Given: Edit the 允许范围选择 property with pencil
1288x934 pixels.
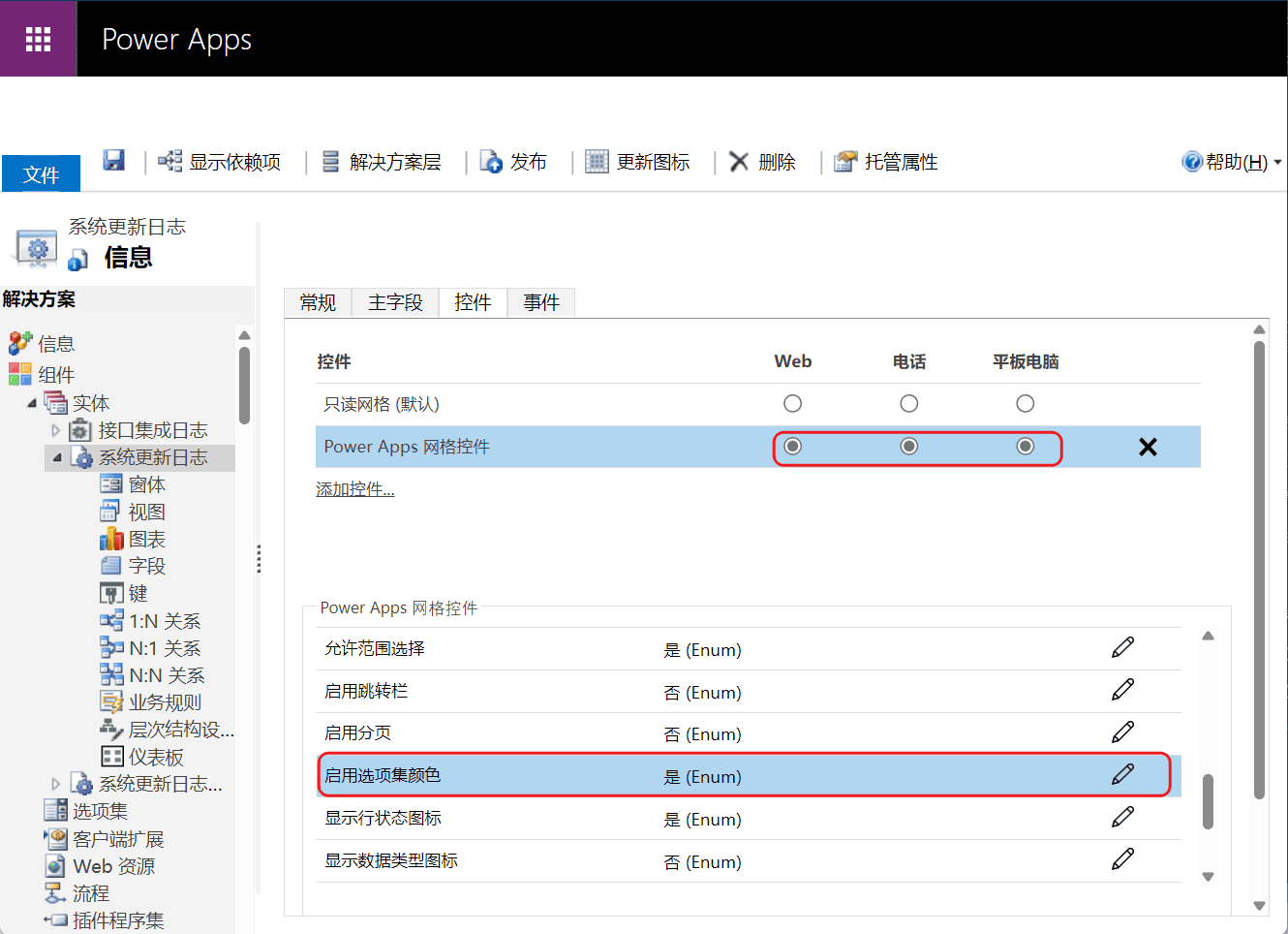Looking at the screenshot, I should 1122,647.
